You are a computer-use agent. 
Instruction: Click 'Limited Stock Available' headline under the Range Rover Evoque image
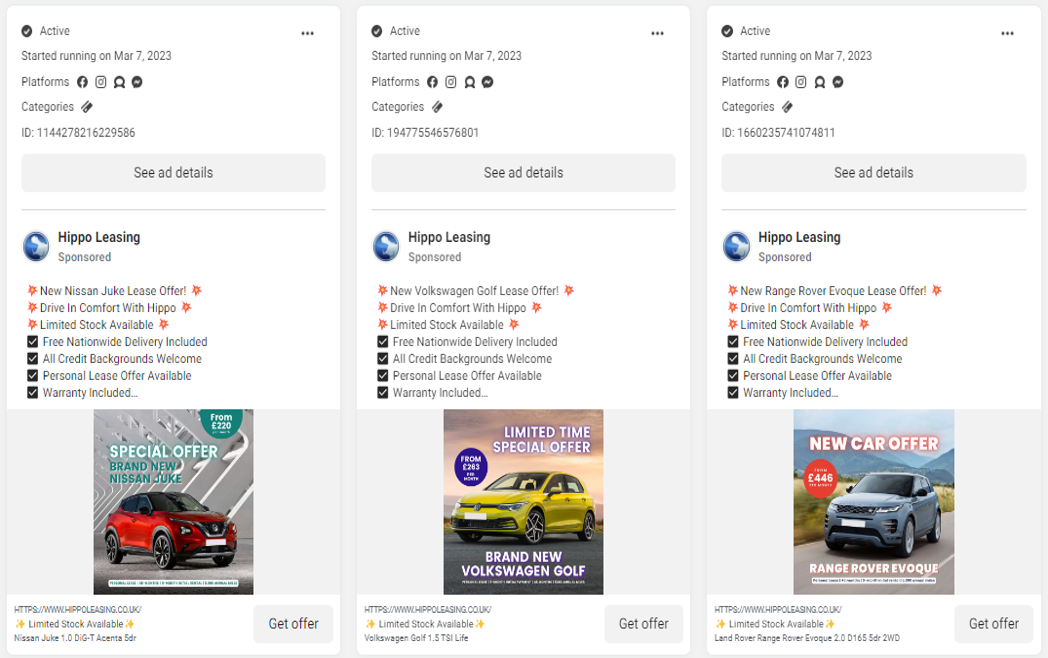point(776,624)
